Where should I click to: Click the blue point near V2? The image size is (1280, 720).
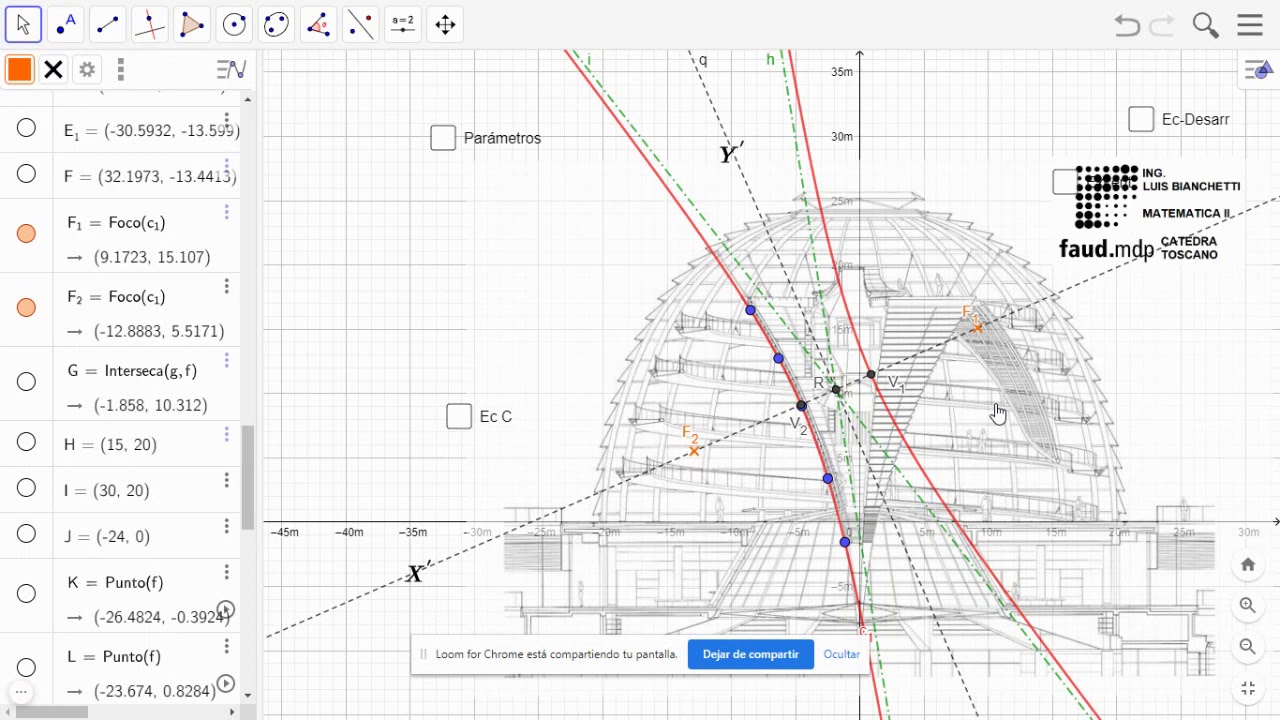801,405
